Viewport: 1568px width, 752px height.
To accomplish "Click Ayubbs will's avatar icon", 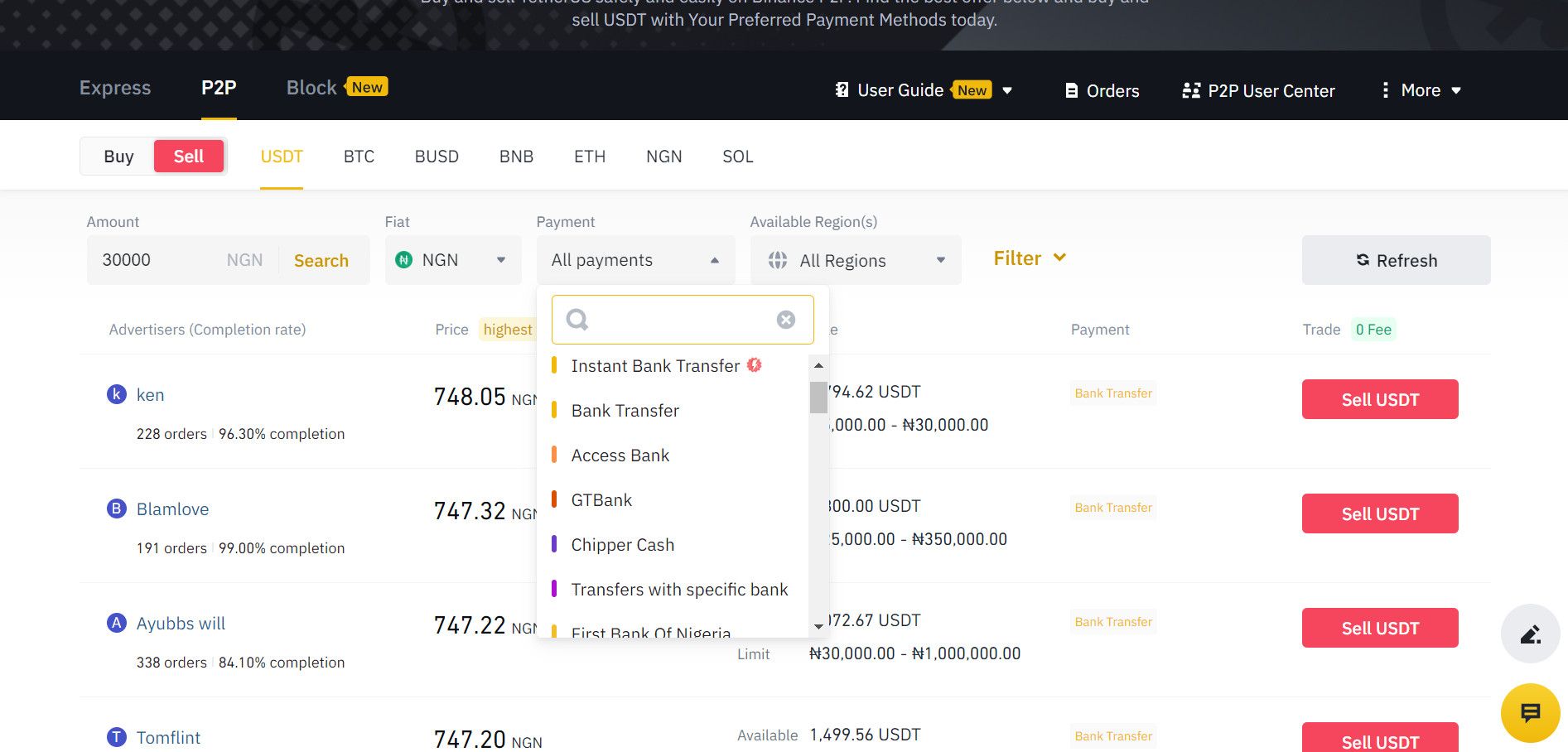I will point(117,623).
